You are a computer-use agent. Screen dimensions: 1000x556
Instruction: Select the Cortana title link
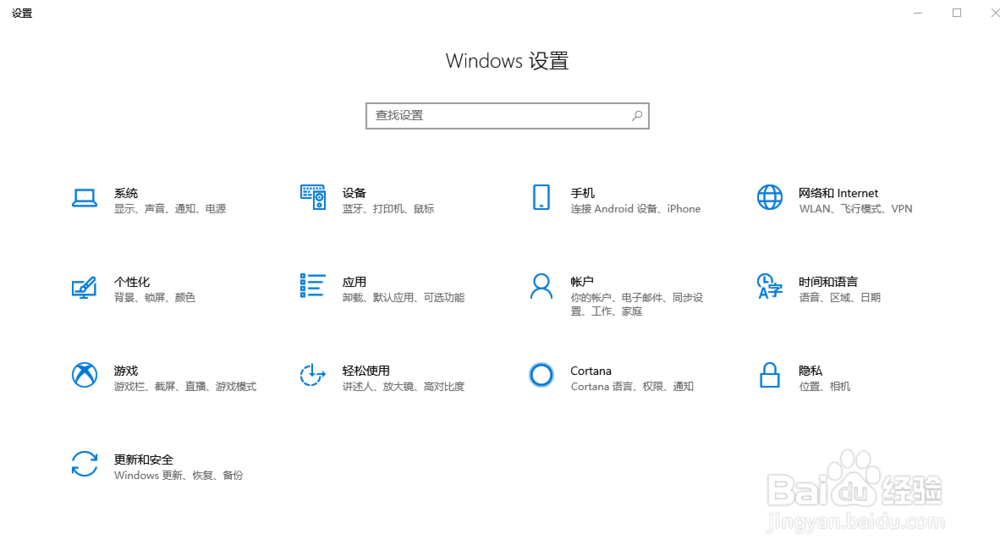(591, 371)
